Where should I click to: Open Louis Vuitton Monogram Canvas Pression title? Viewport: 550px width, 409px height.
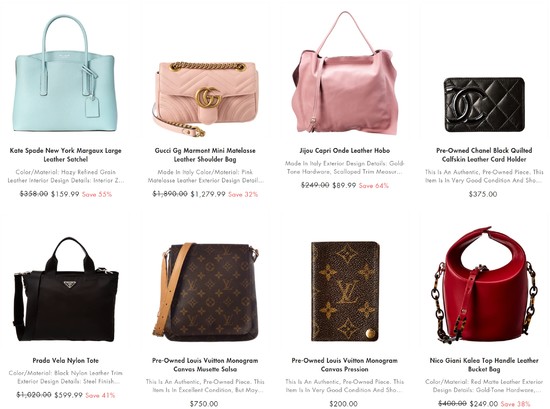(x=344, y=364)
